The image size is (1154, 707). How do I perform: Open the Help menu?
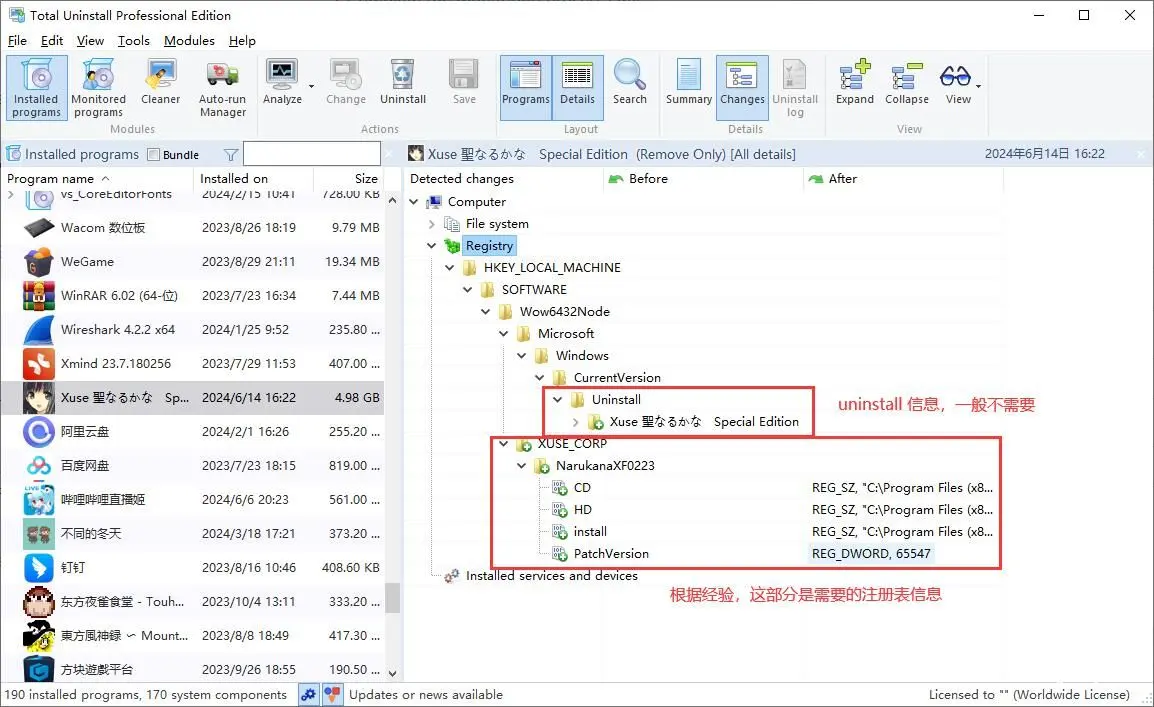pos(242,40)
